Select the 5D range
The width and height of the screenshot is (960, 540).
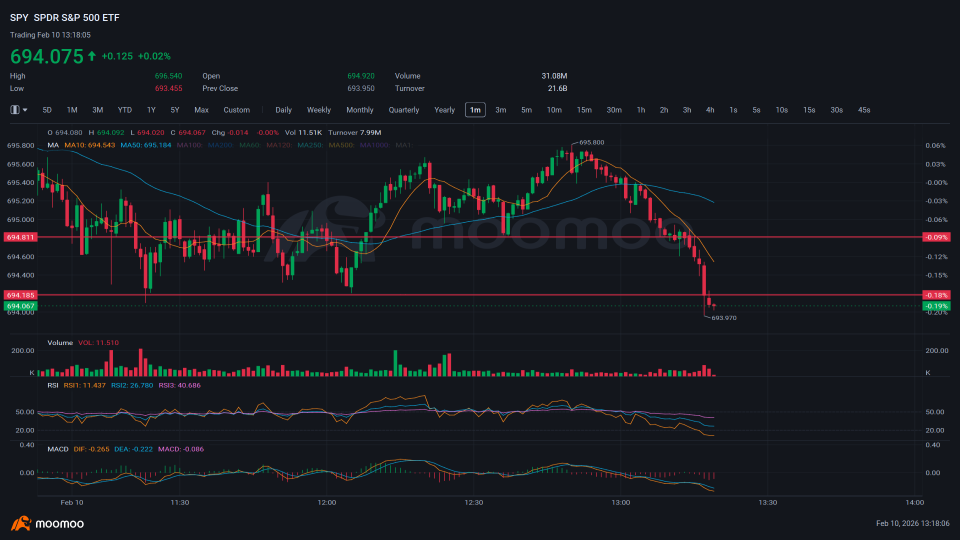click(47, 110)
